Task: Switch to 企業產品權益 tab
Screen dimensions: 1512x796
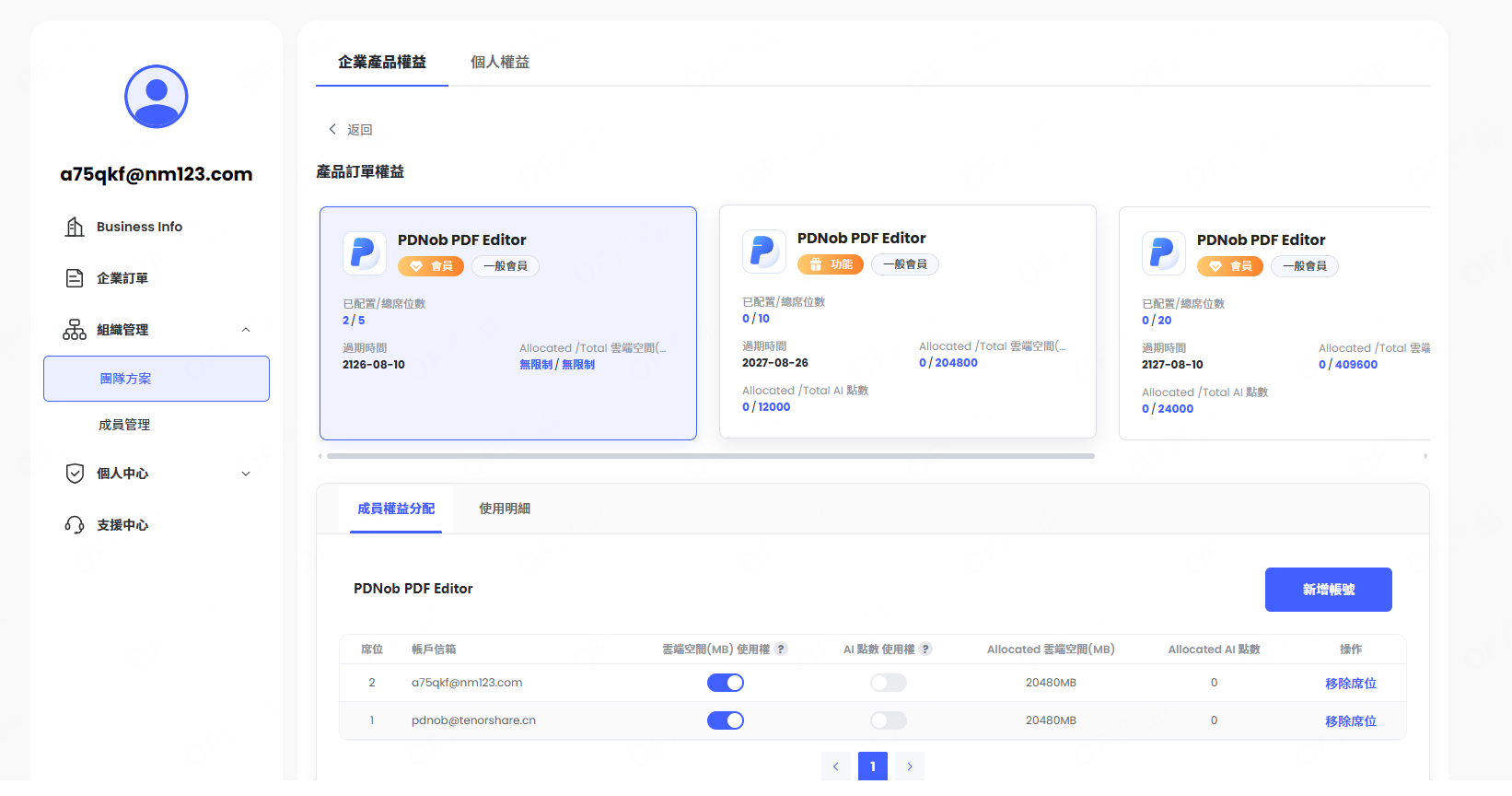Action: click(x=382, y=62)
